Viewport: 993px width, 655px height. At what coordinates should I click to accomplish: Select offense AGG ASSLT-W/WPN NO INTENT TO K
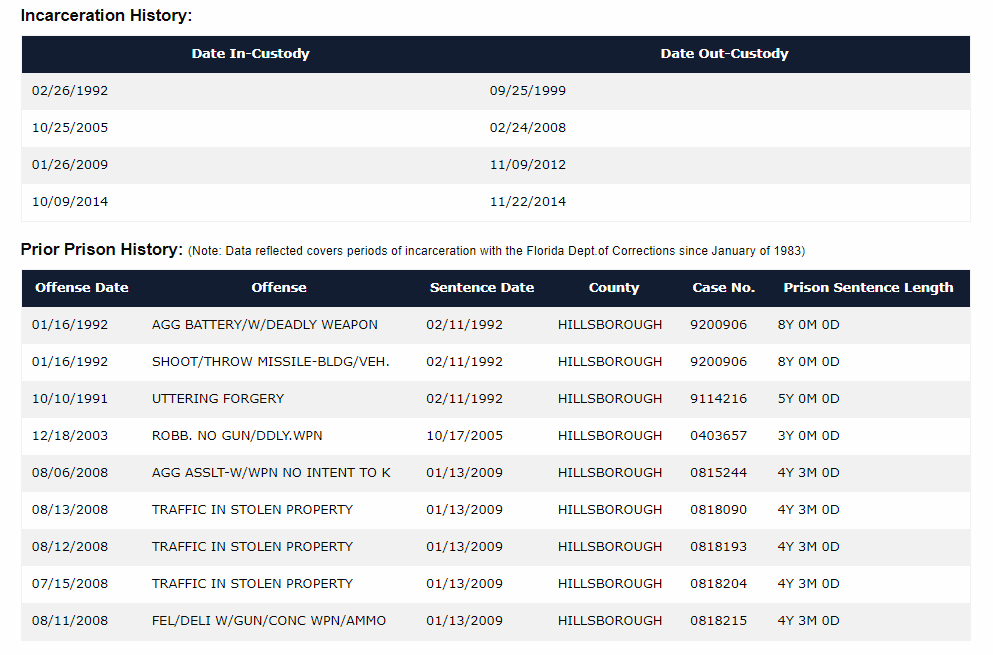pyautogui.click(x=271, y=473)
